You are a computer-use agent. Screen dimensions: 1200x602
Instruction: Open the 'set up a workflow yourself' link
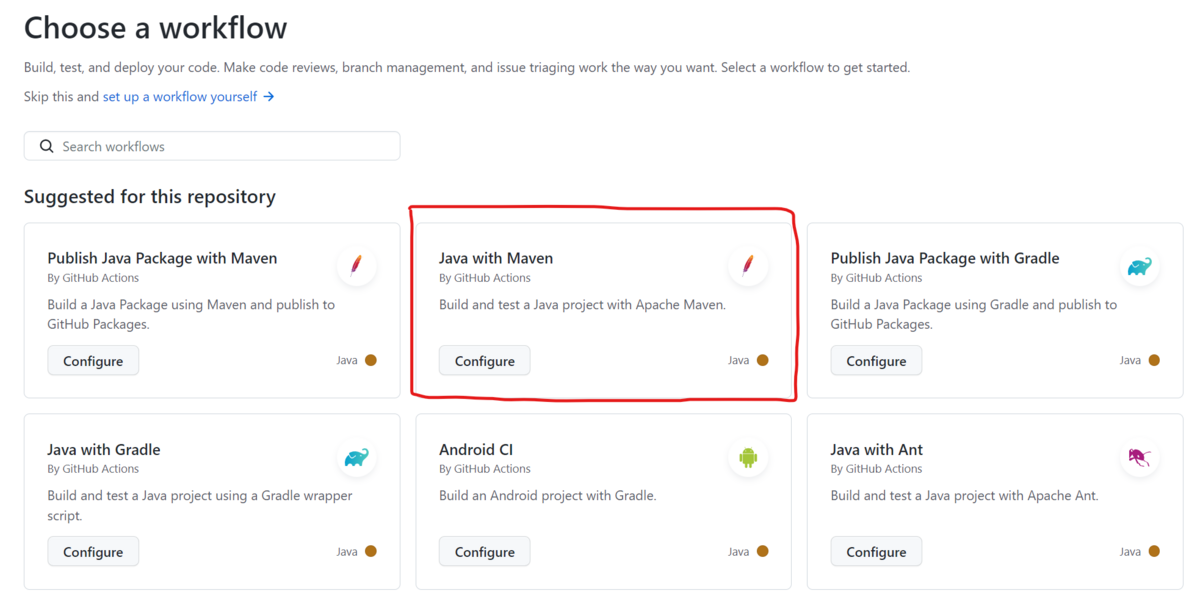click(x=189, y=97)
